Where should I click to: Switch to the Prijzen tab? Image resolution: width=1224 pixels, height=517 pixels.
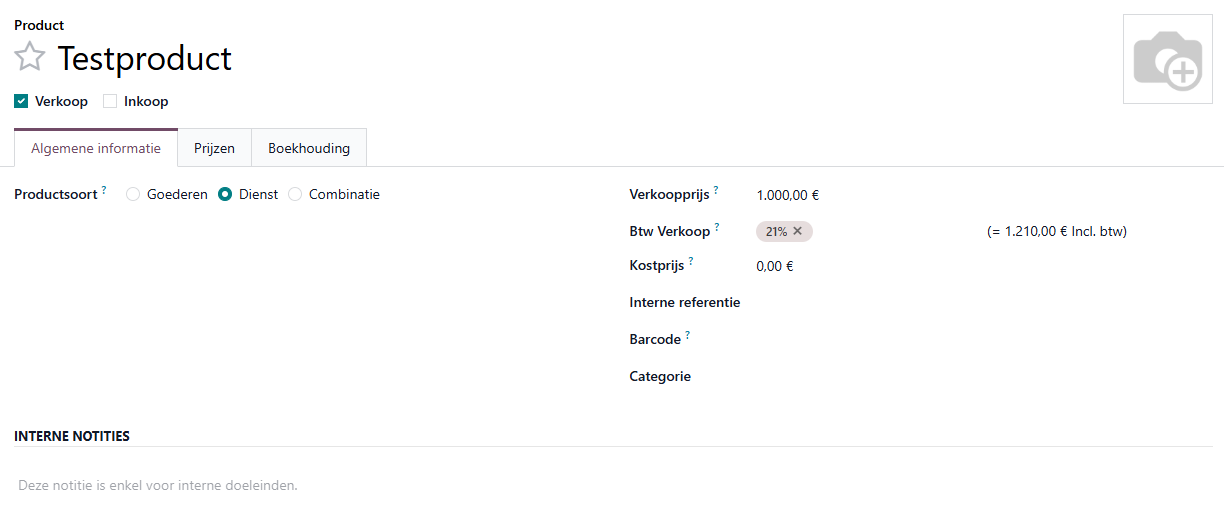[x=214, y=148]
